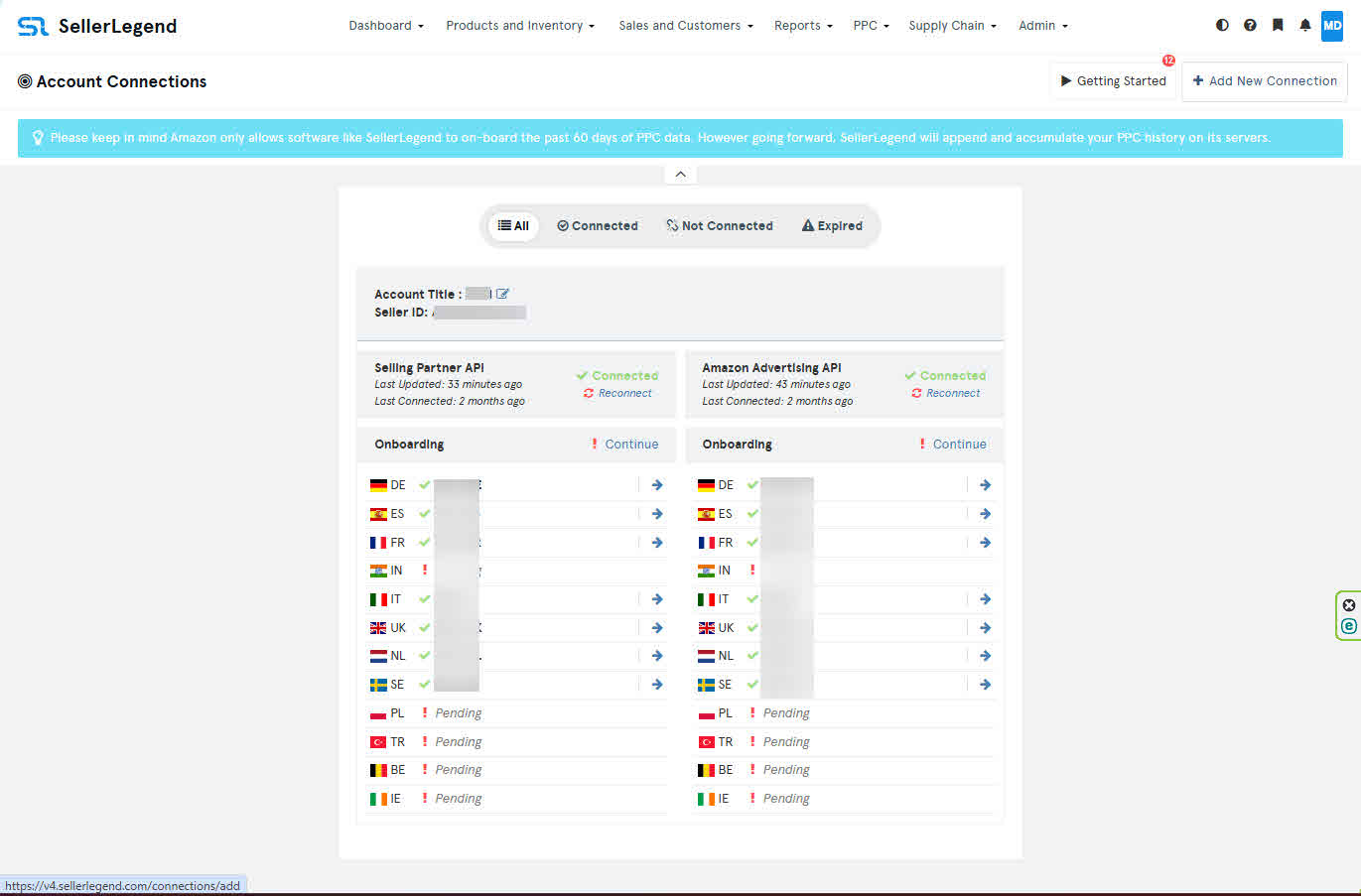
Task: Click the IN row in Amazon Advertising API
Action: tap(845, 571)
